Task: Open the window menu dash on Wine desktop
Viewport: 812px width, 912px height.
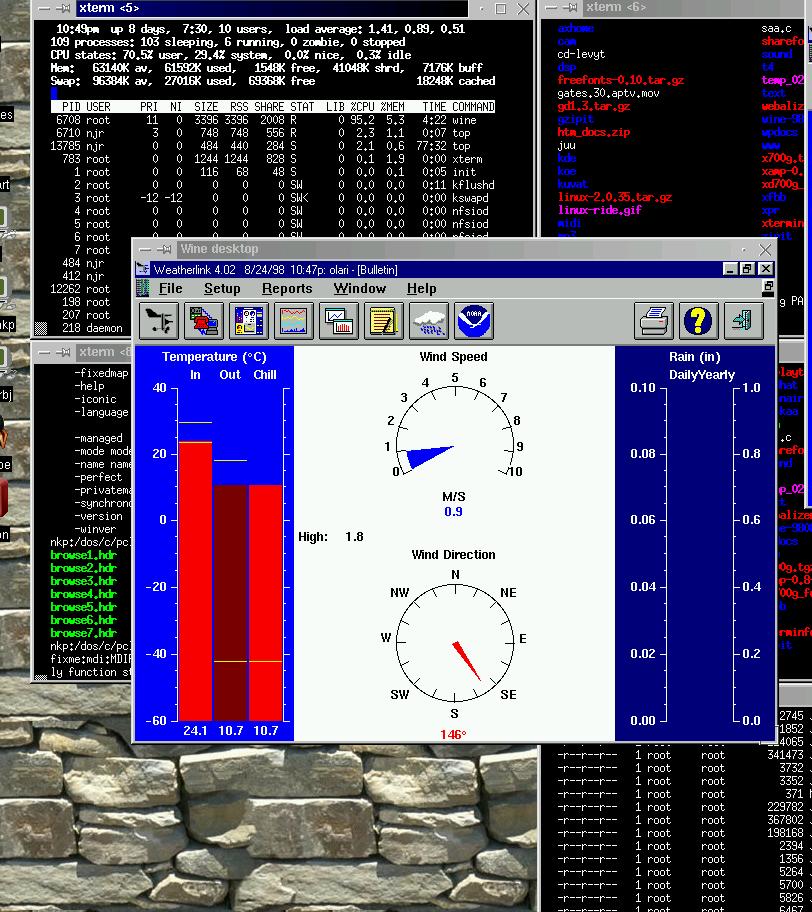Action: tap(145, 250)
